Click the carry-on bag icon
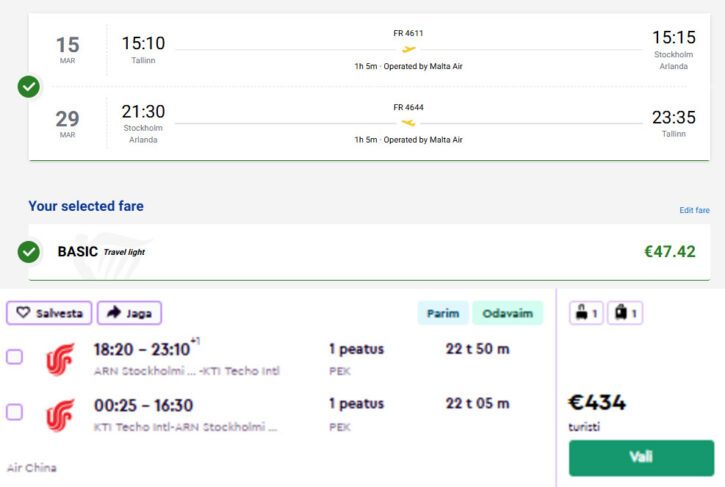Image resolution: width=725 pixels, height=487 pixels. [582, 313]
